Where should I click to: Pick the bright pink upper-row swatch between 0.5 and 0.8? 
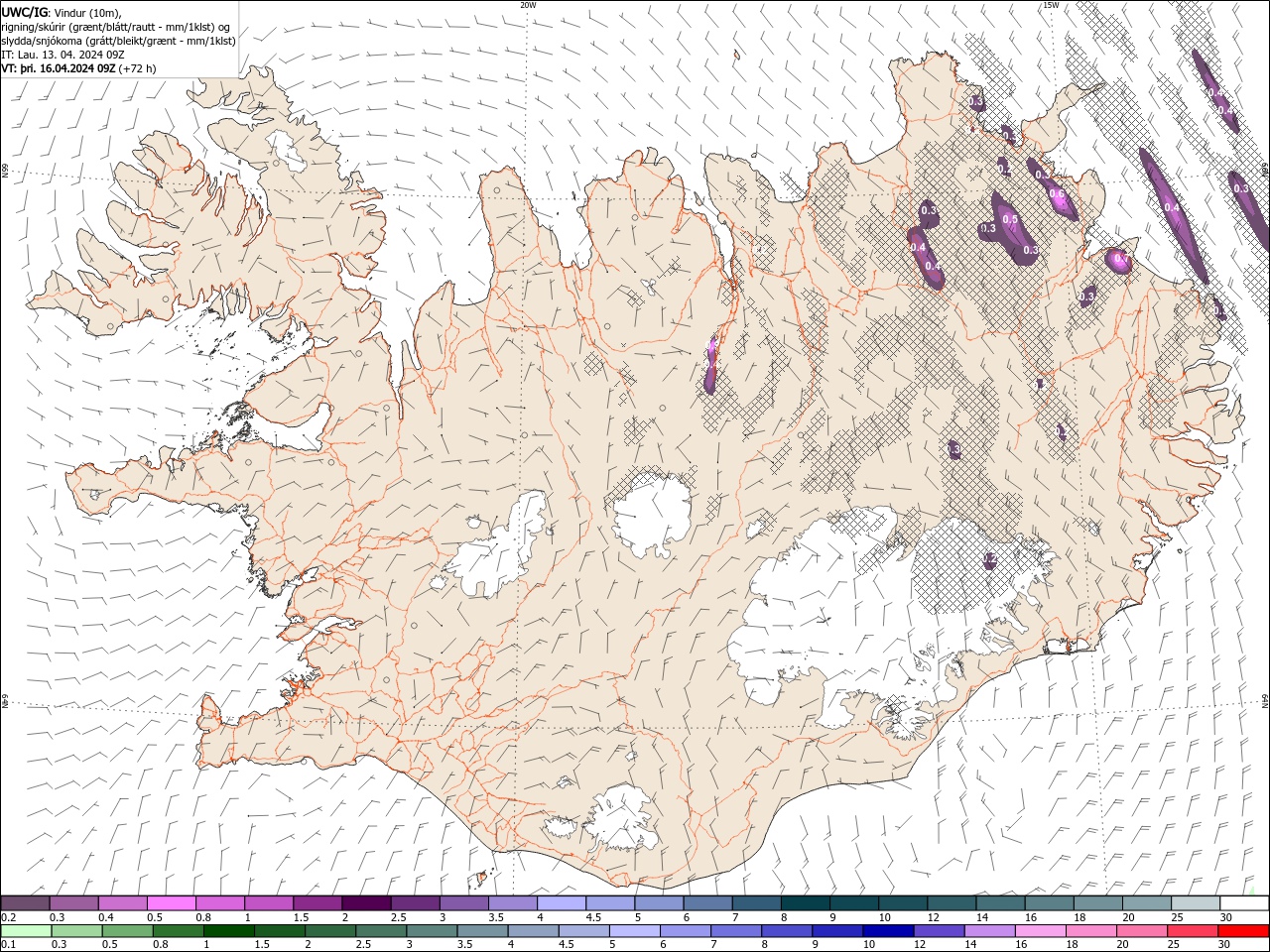(x=172, y=903)
